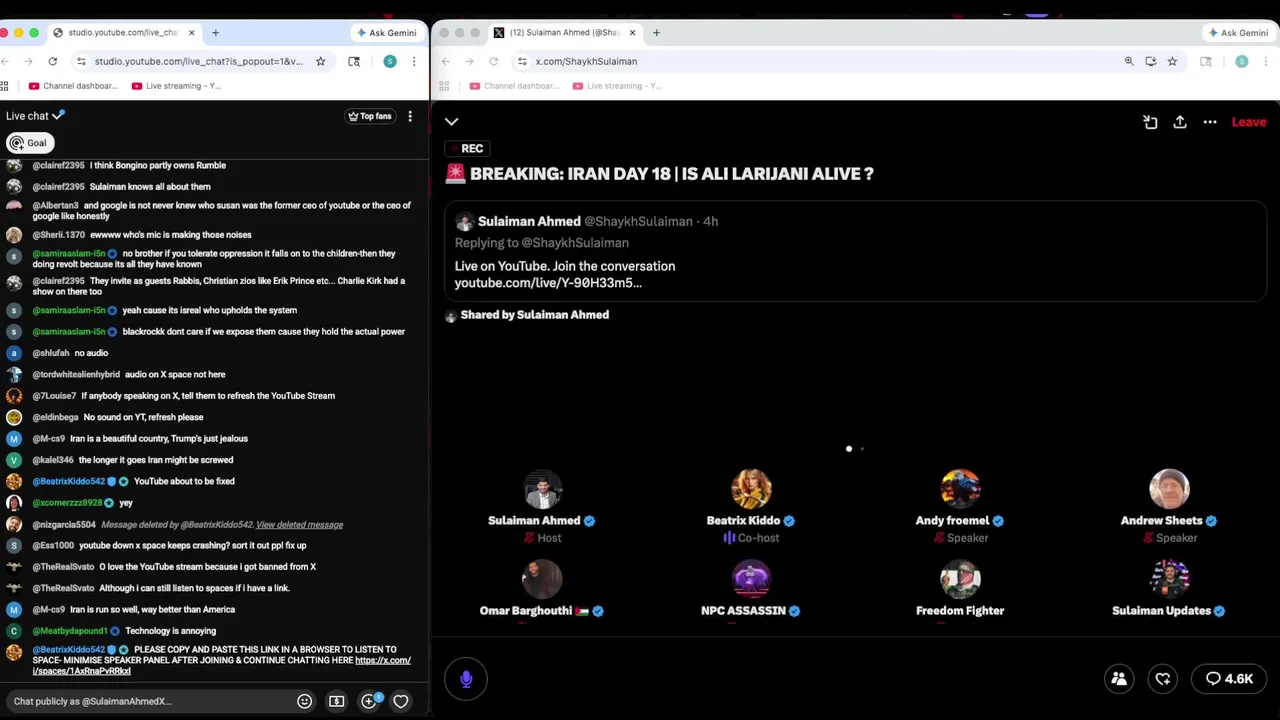
Task: Open 'Channel dashboard' bookmark in YouTube studio window
Action: pyautogui.click(x=74, y=86)
